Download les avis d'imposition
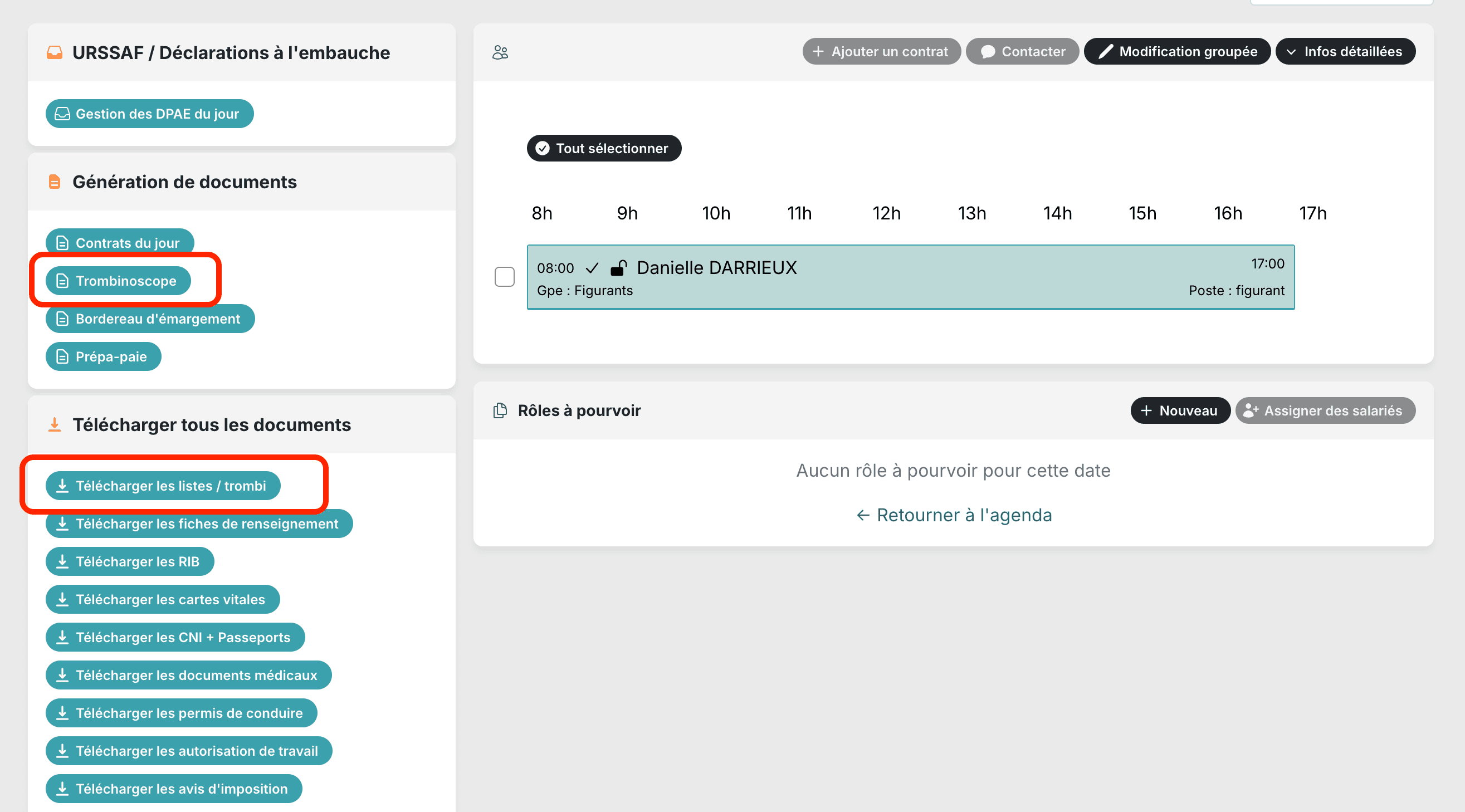Image resolution: width=1465 pixels, height=812 pixels. tap(174, 789)
